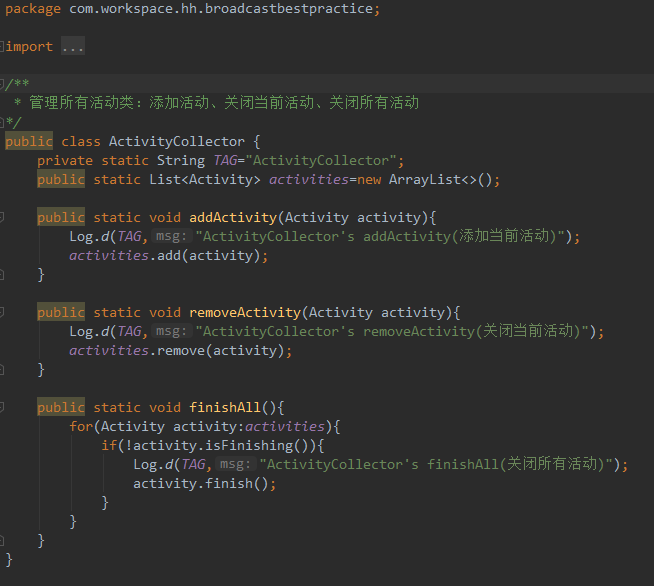Click the package name com.workspace.hh.broadcastbestpractice
The width and height of the screenshot is (654, 586).
221,9
